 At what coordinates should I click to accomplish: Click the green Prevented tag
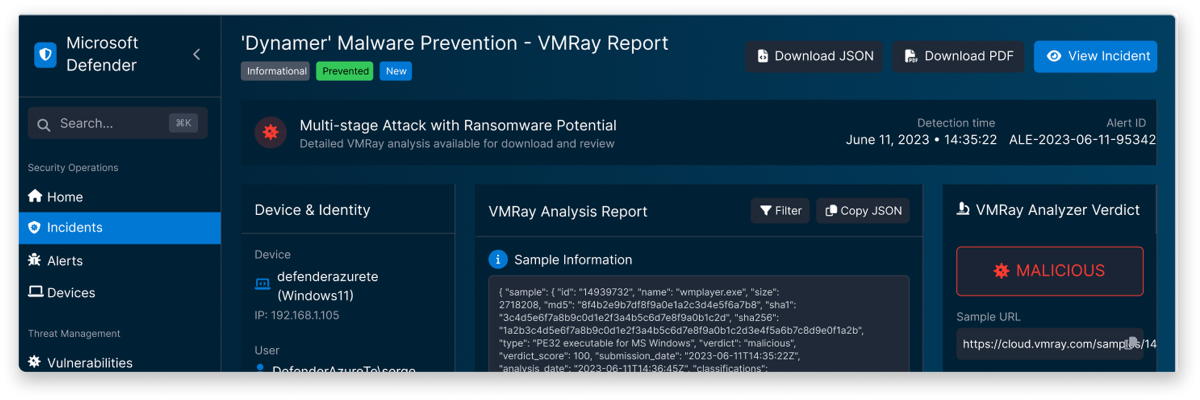345,71
